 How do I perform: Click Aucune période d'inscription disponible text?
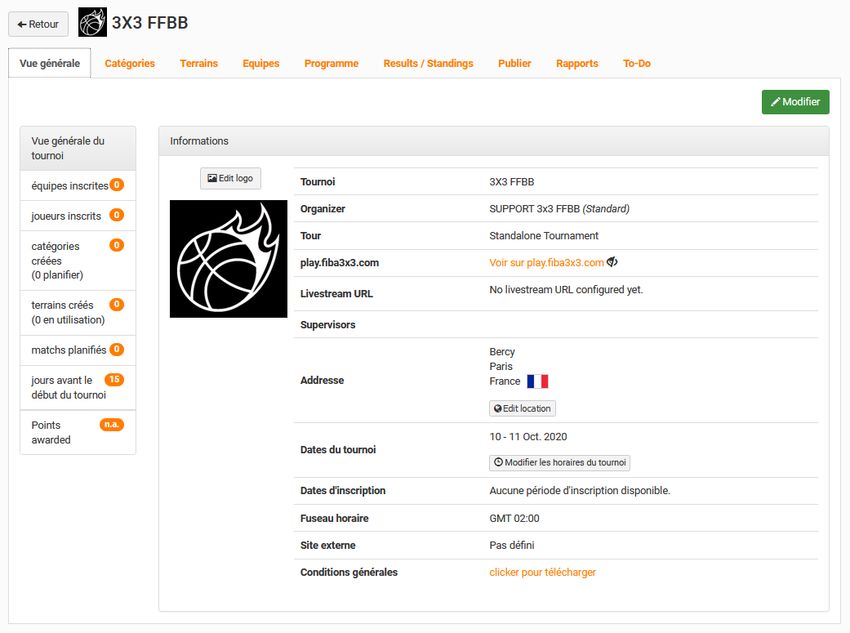(x=579, y=491)
